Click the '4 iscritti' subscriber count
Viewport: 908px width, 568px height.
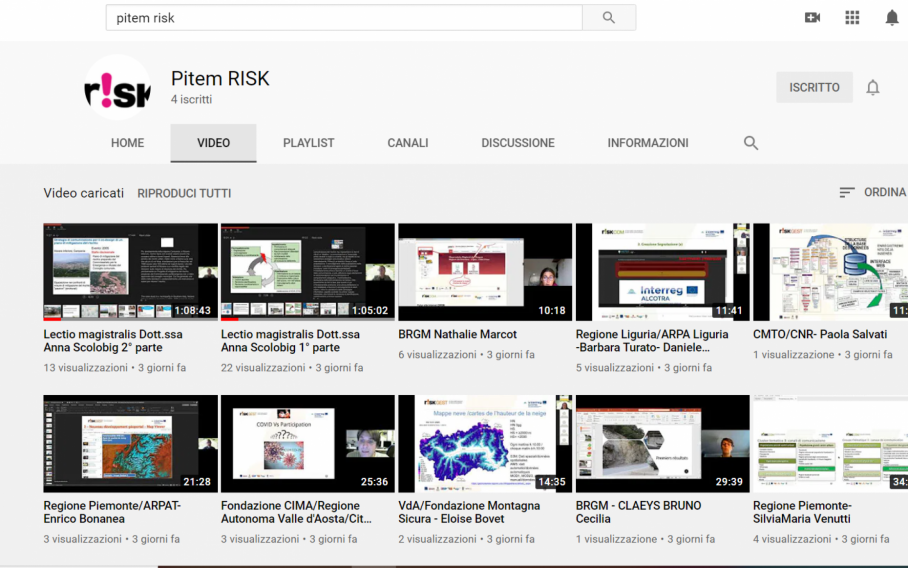point(192,100)
